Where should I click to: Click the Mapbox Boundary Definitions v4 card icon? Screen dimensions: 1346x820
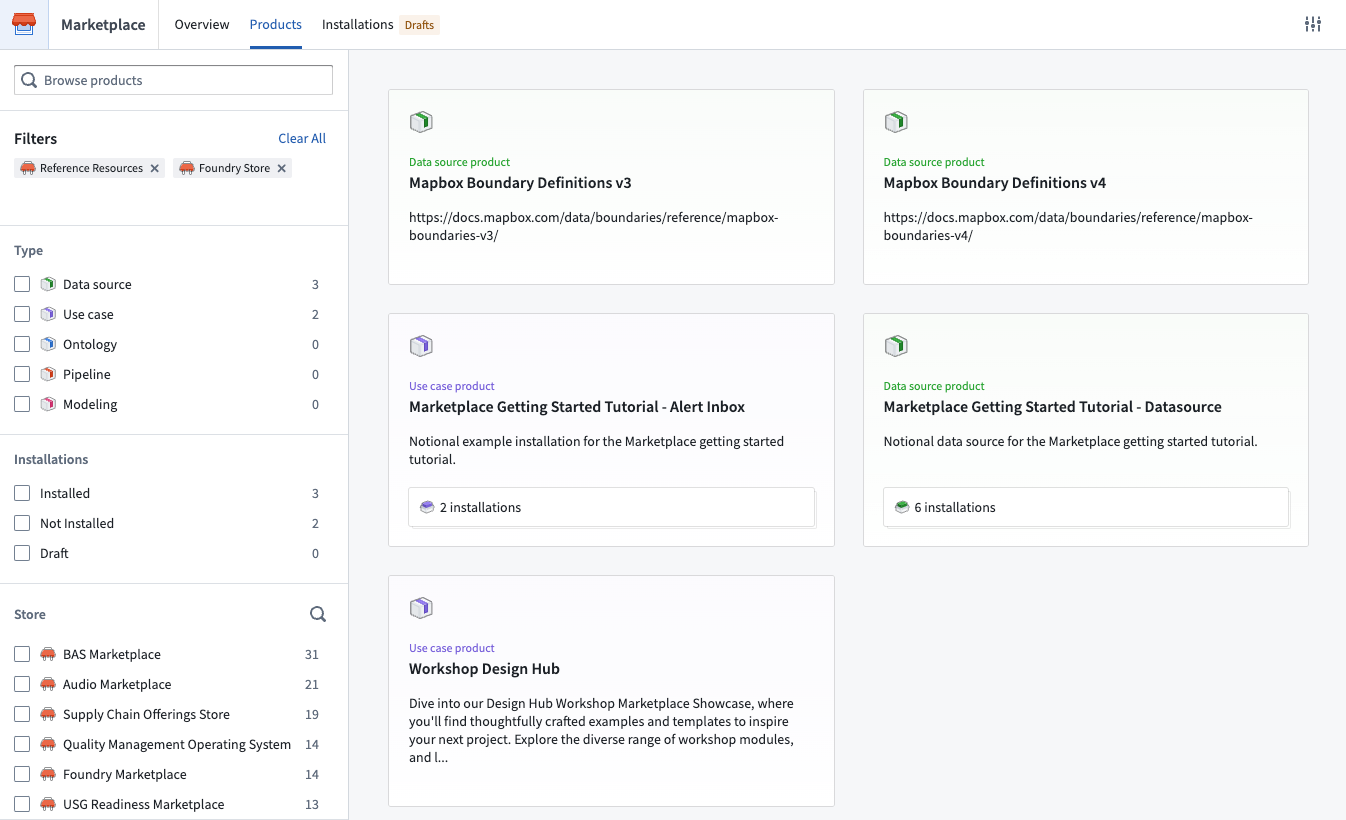(895, 122)
